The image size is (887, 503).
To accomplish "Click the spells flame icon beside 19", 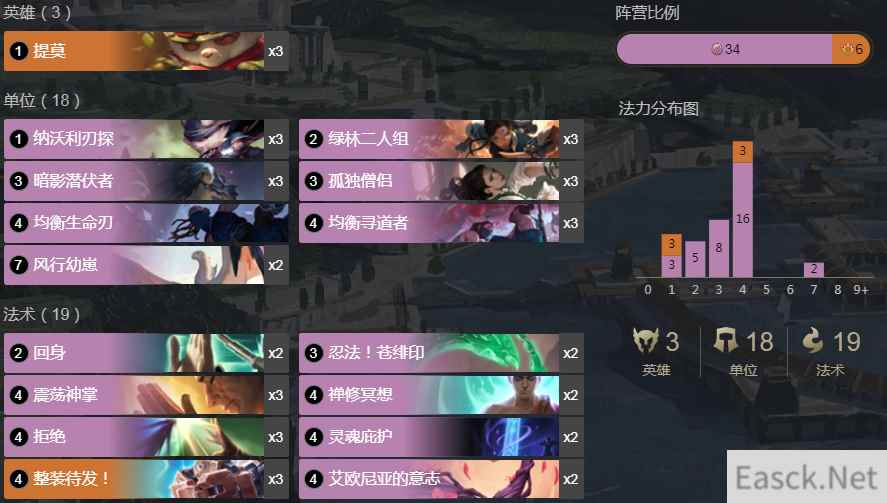I will (813, 341).
